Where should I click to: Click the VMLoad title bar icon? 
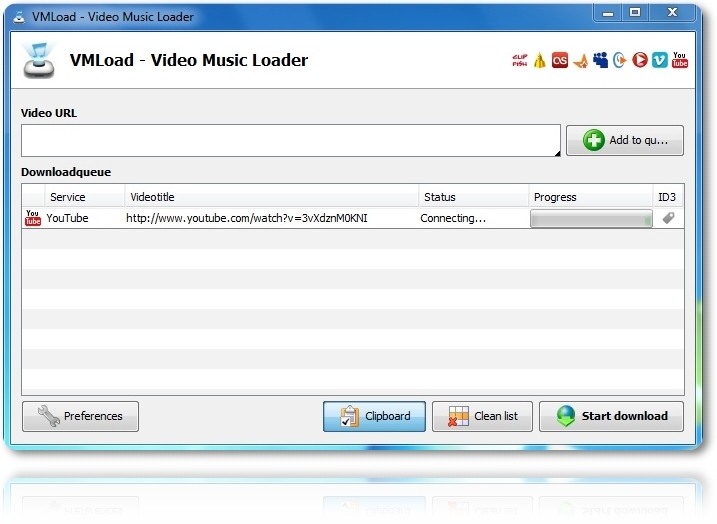tap(19, 17)
